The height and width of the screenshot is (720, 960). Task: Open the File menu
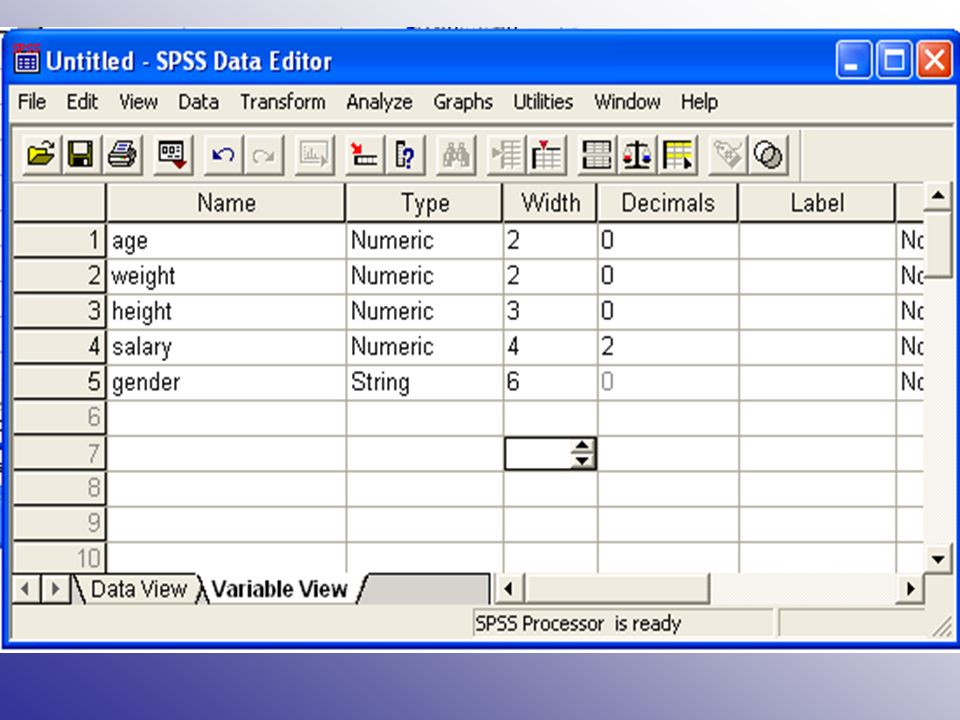coord(32,102)
